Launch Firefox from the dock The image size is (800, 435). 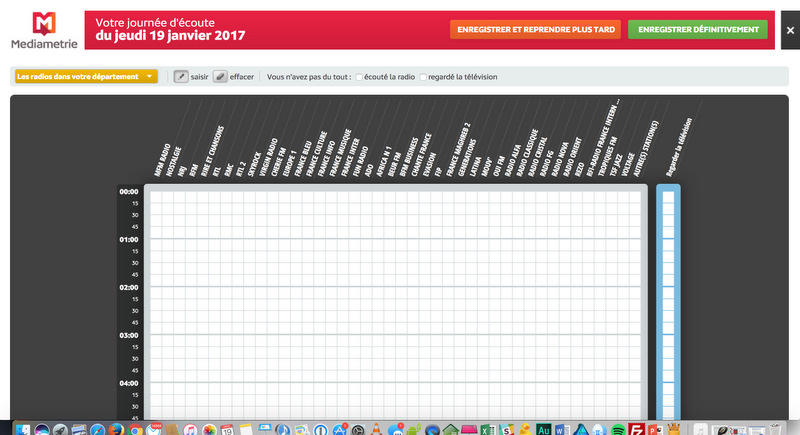coord(116,429)
